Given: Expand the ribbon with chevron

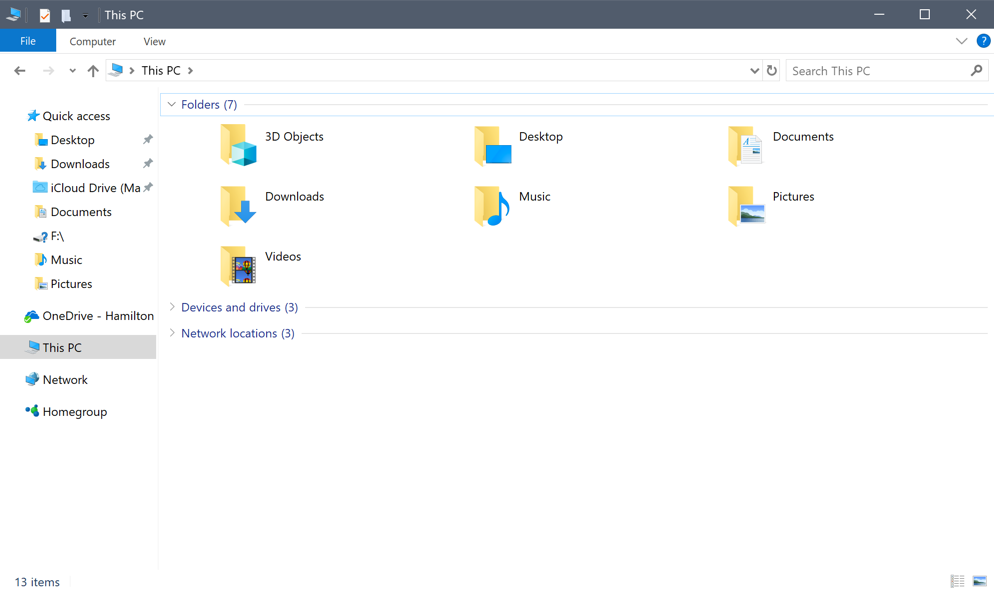Looking at the screenshot, I should pyautogui.click(x=961, y=41).
